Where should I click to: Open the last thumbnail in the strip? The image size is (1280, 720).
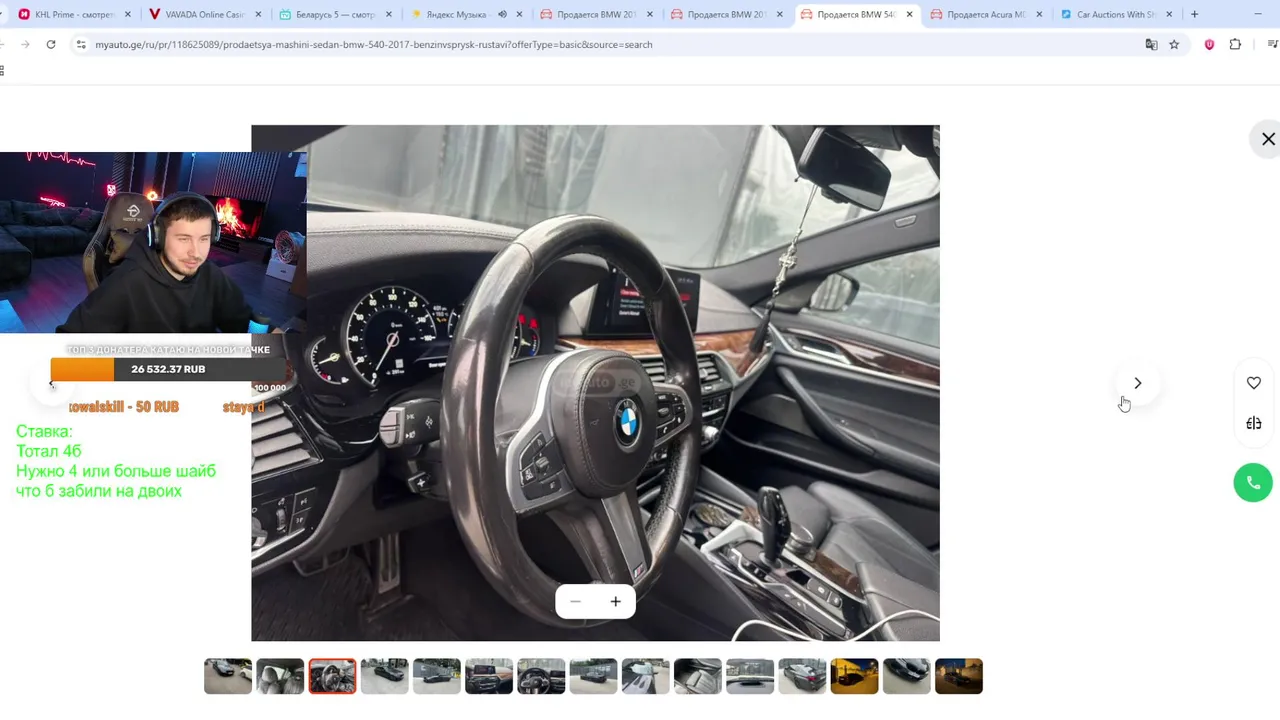tap(958, 676)
